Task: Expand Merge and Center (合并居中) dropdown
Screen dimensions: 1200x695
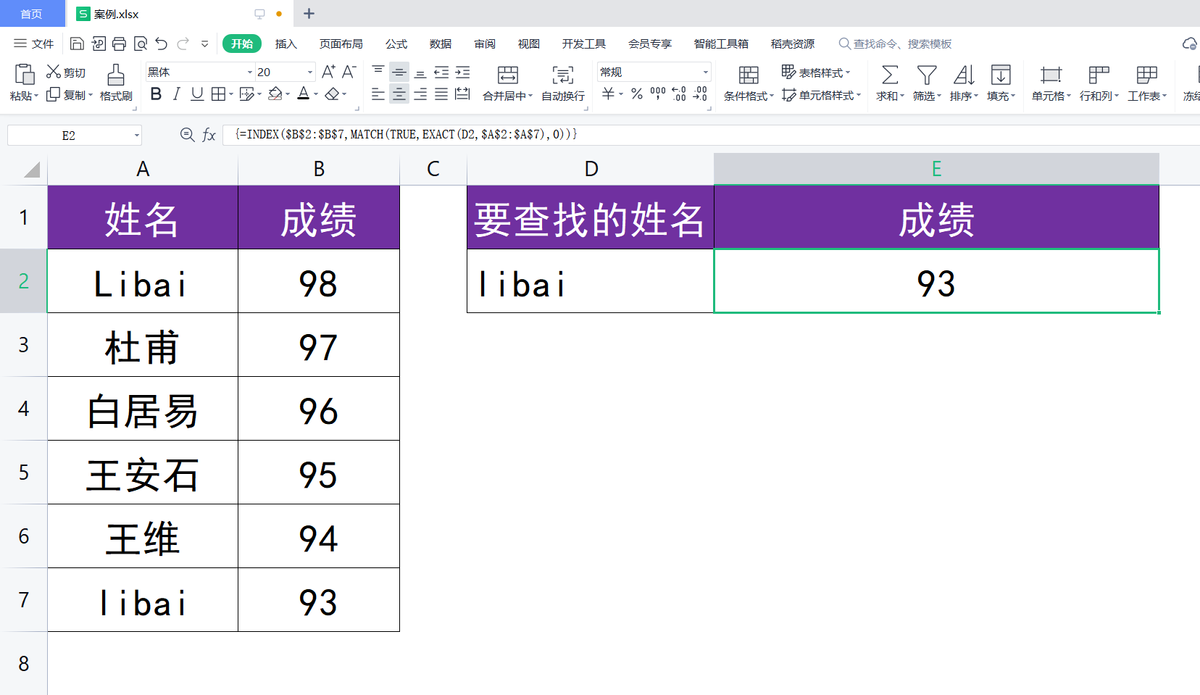Action: pyautogui.click(x=530, y=96)
